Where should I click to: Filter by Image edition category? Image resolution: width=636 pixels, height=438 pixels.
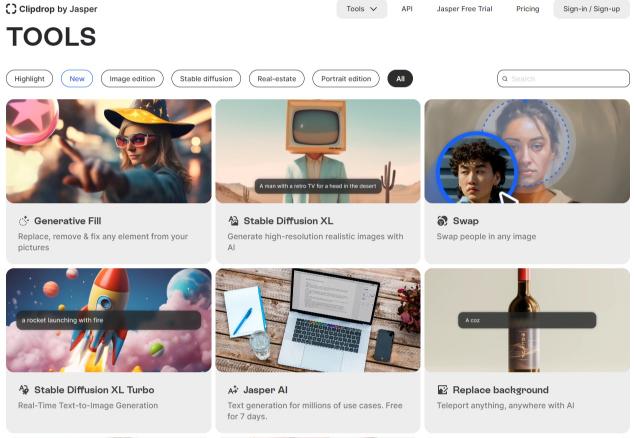[x=132, y=78]
